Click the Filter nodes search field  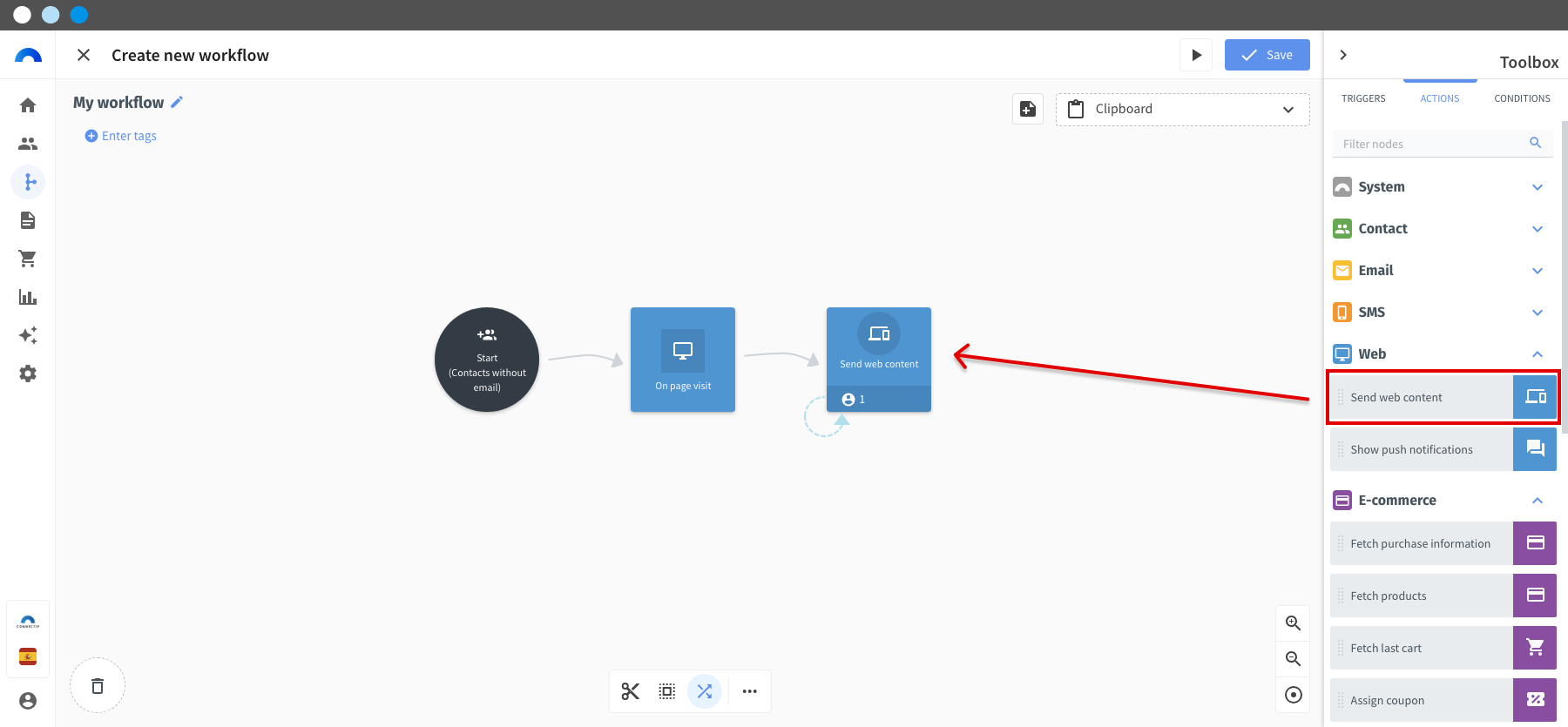click(x=1444, y=144)
